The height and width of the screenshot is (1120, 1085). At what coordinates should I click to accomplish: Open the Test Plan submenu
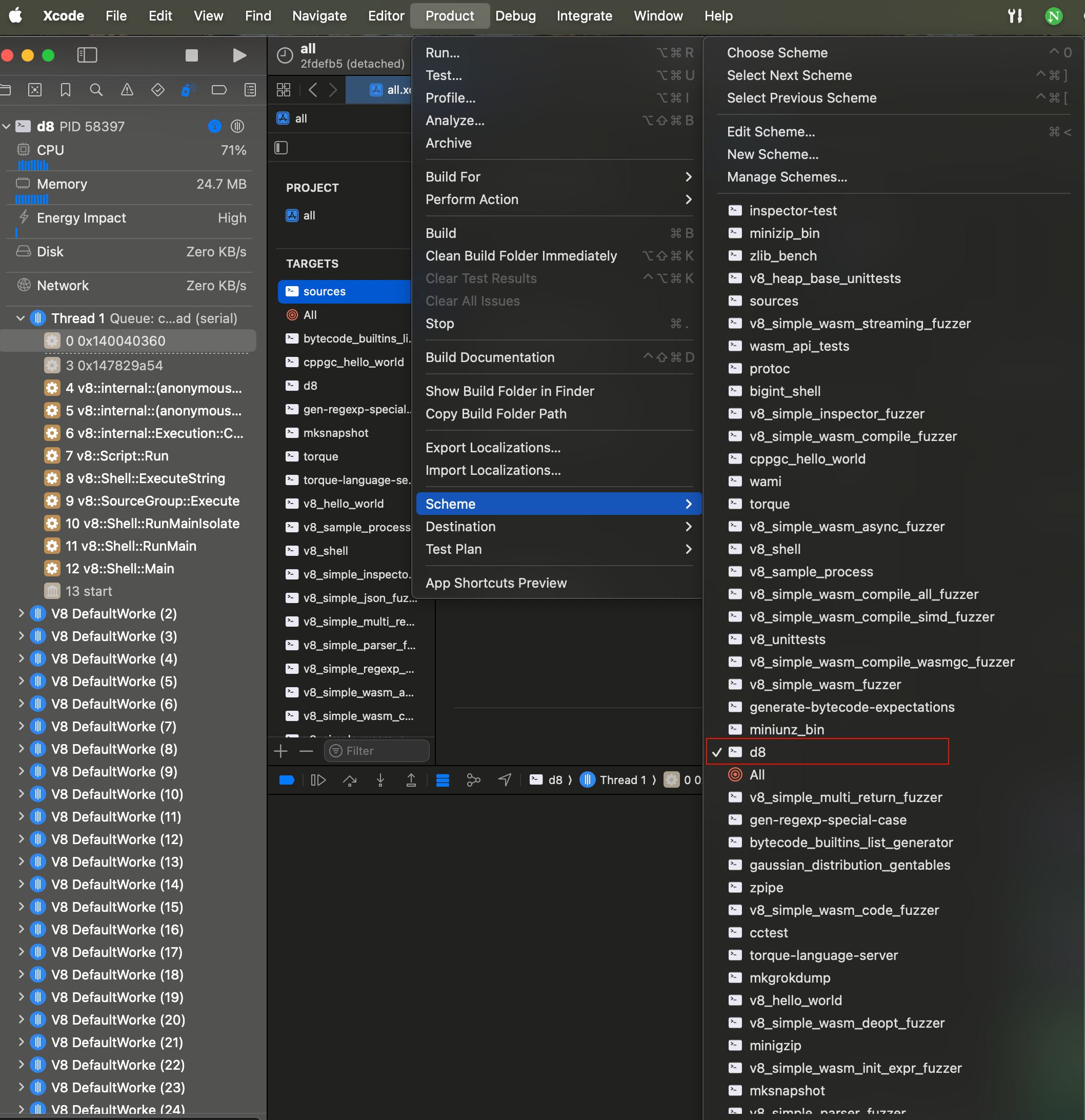coord(558,549)
